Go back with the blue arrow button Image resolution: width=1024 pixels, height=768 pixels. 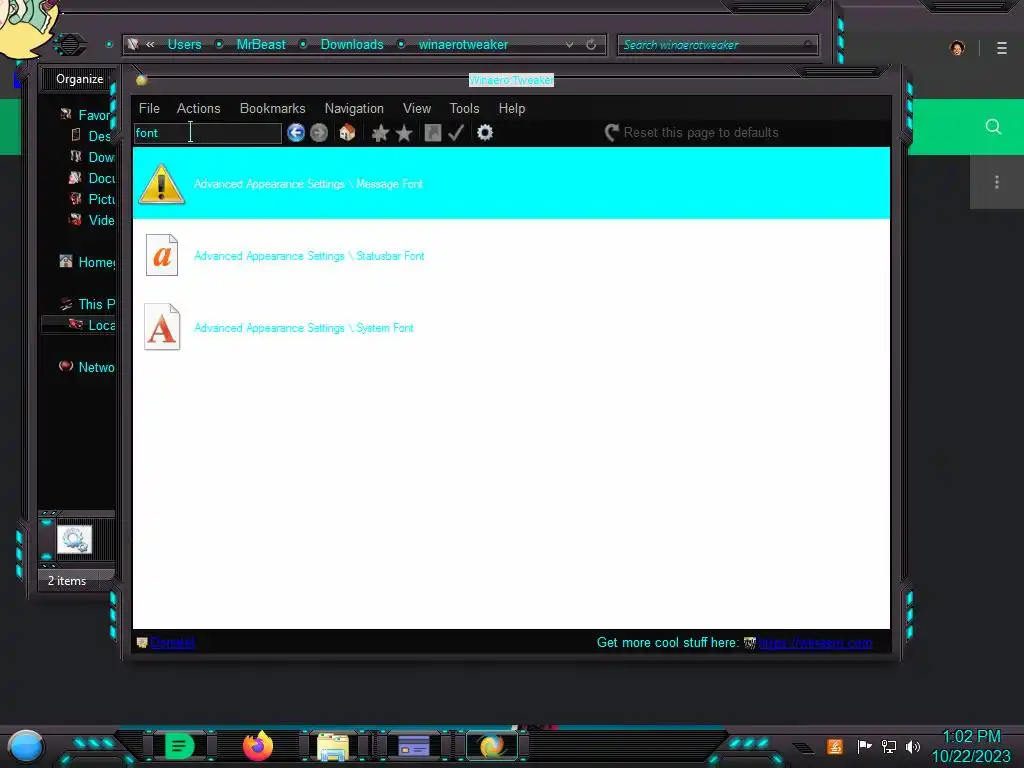[x=296, y=133]
